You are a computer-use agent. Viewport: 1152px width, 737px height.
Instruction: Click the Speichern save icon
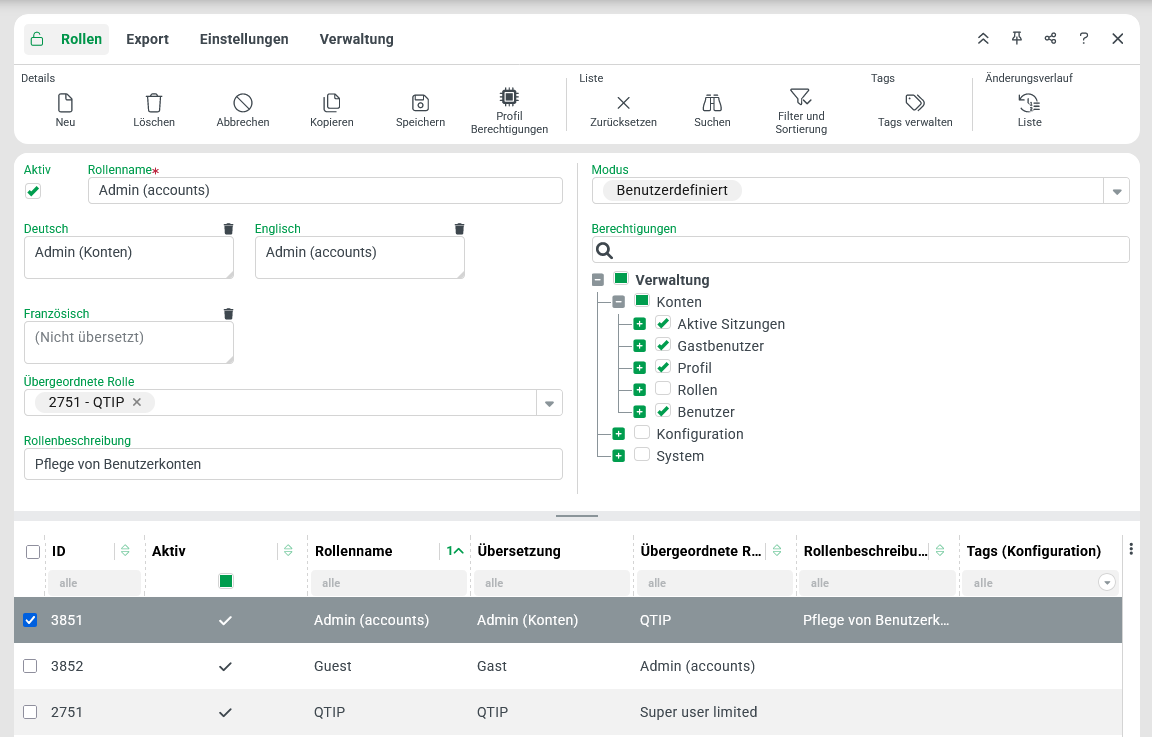click(x=420, y=102)
